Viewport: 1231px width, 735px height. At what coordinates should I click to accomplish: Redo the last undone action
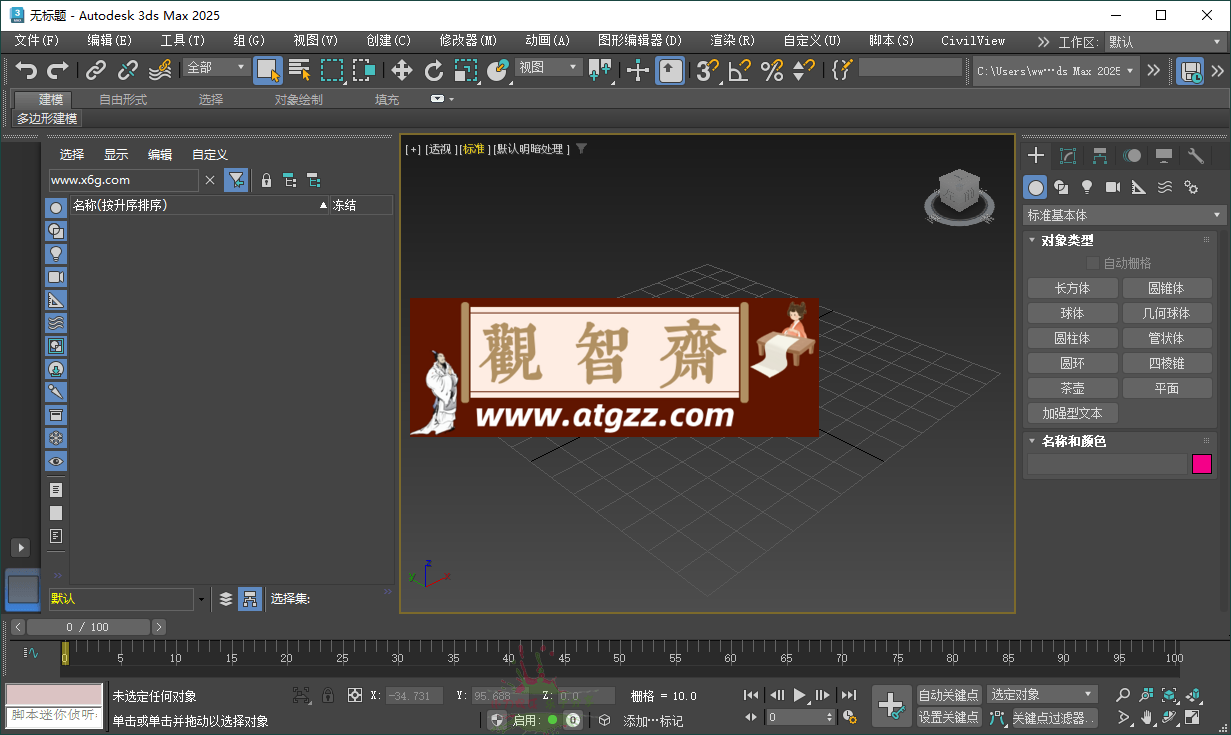(x=58, y=70)
